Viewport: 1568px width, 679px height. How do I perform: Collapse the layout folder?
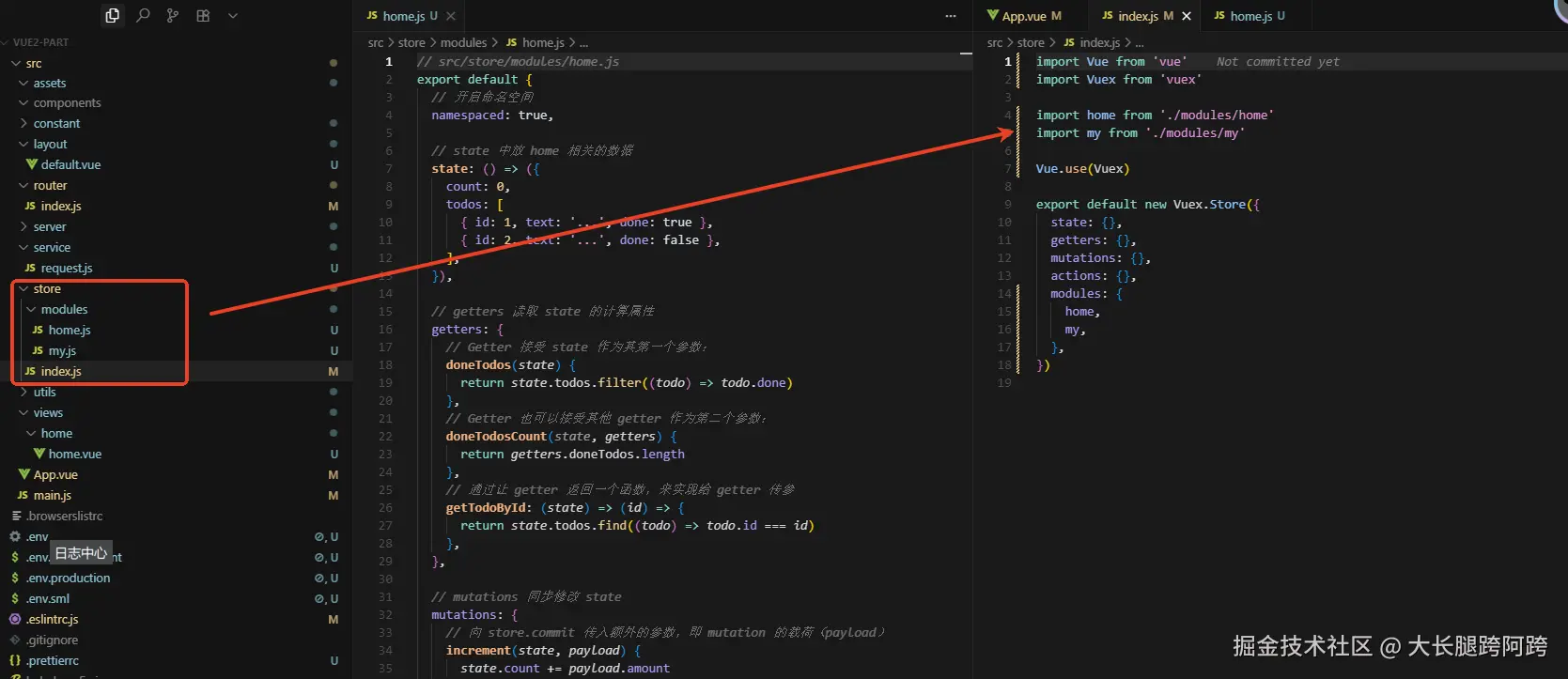(x=50, y=144)
